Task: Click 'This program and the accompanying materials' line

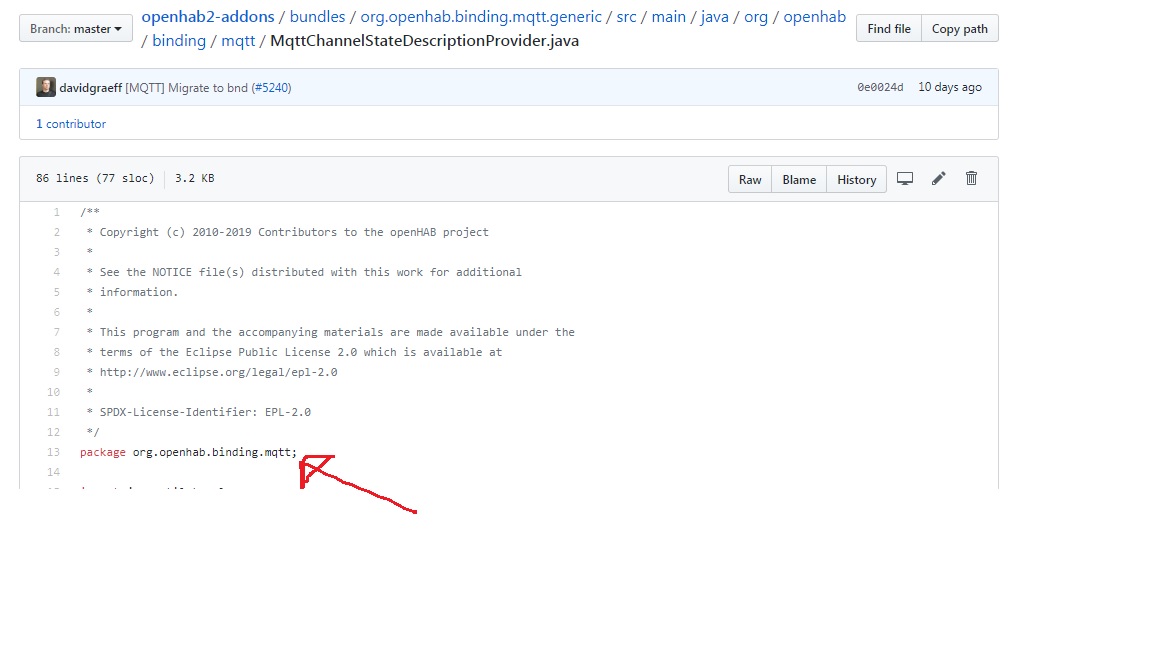Action: [x=331, y=332]
